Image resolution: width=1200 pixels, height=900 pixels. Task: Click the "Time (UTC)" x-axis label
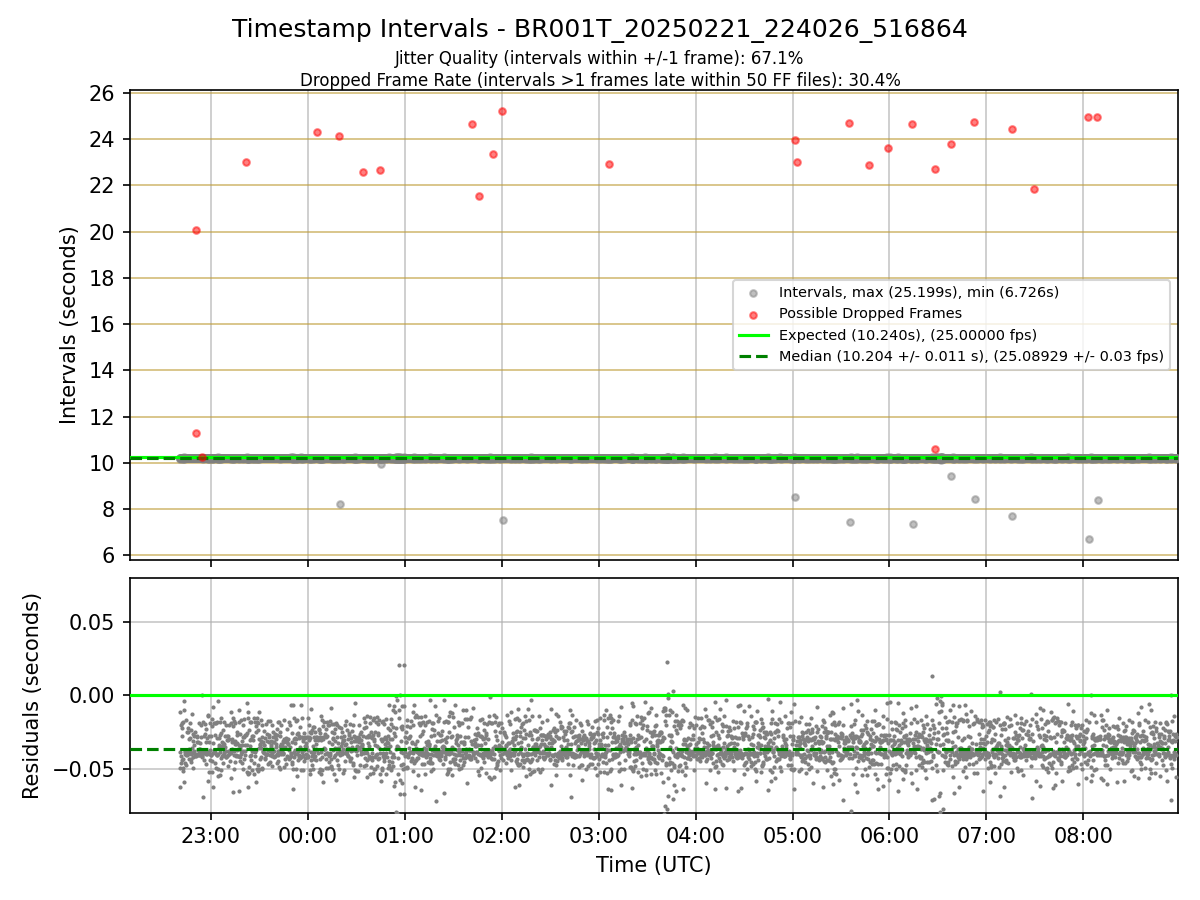[x=653, y=865]
